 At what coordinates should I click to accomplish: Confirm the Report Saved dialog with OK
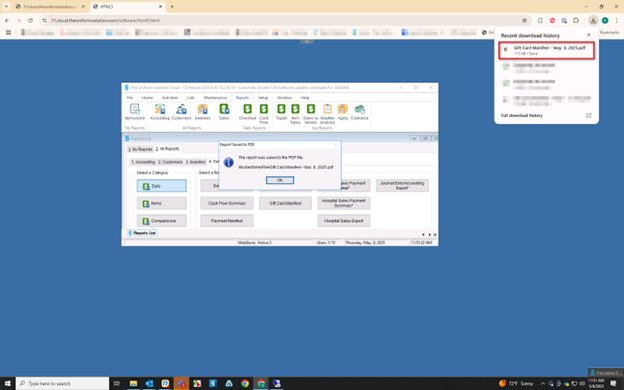pos(280,180)
